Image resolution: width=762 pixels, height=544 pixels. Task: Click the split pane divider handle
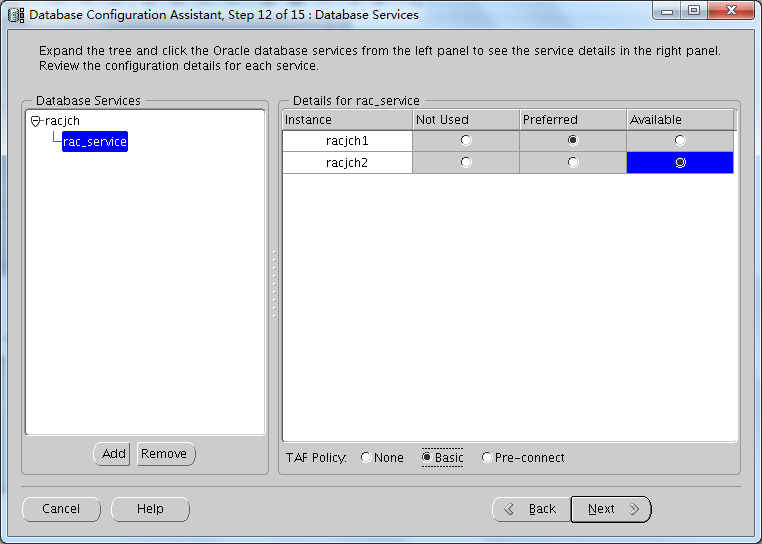pos(274,284)
